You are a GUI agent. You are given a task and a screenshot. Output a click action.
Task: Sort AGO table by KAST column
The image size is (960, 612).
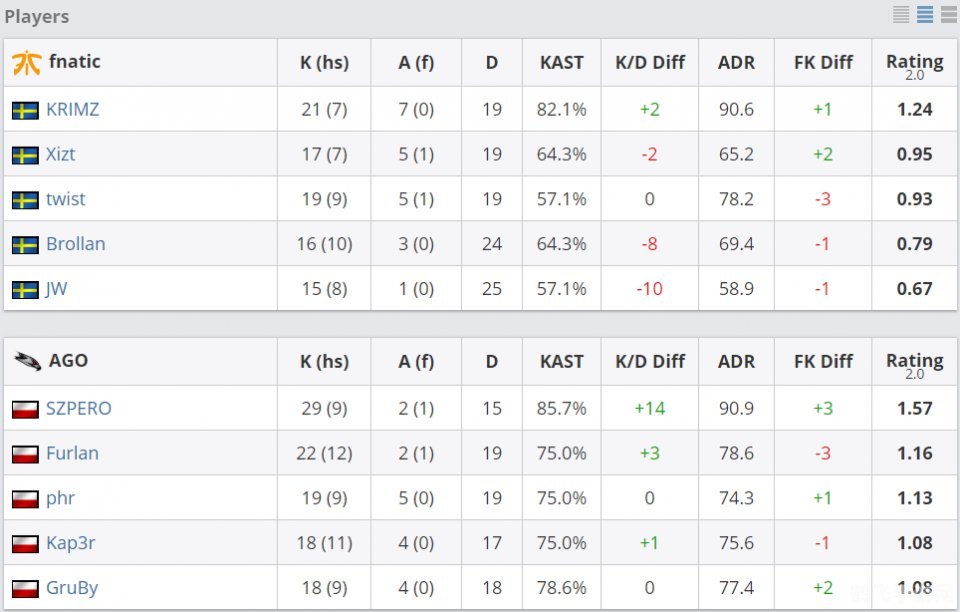[x=561, y=361]
